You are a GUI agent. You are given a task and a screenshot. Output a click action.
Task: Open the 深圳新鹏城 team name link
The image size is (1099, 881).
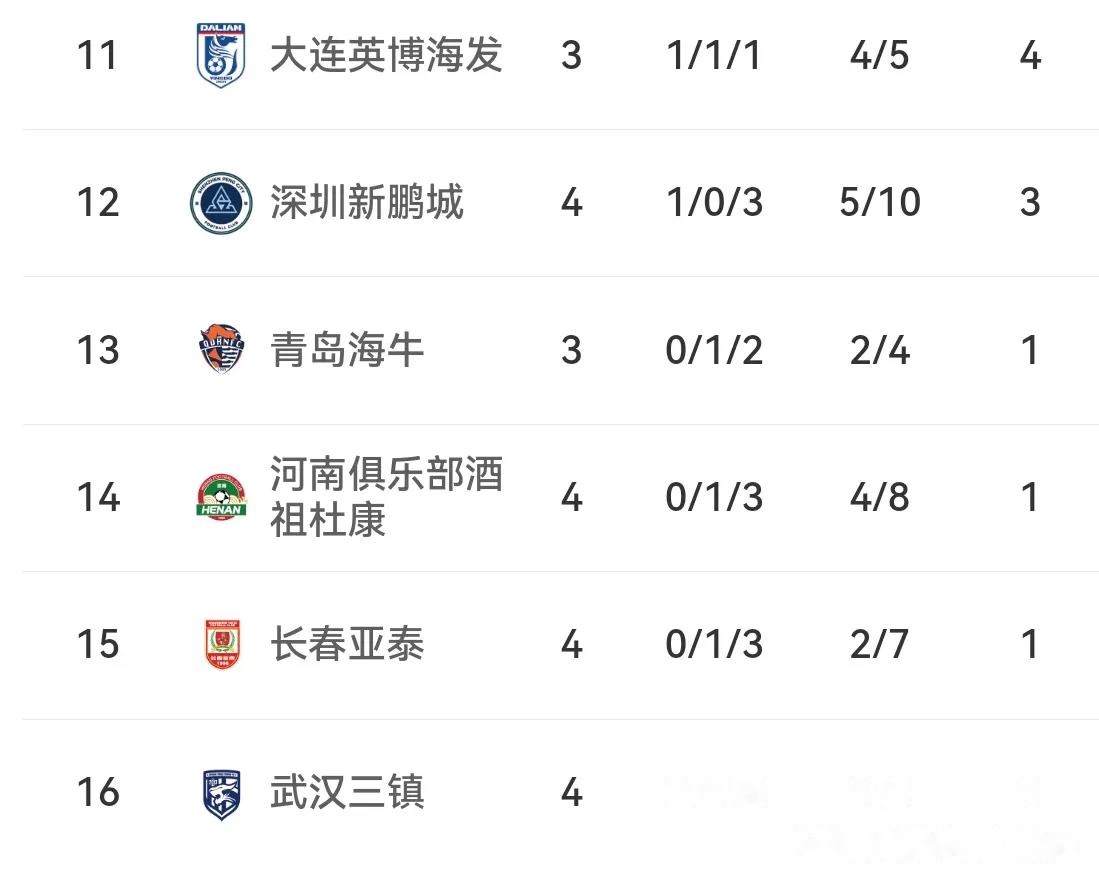click(x=367, y=203)
